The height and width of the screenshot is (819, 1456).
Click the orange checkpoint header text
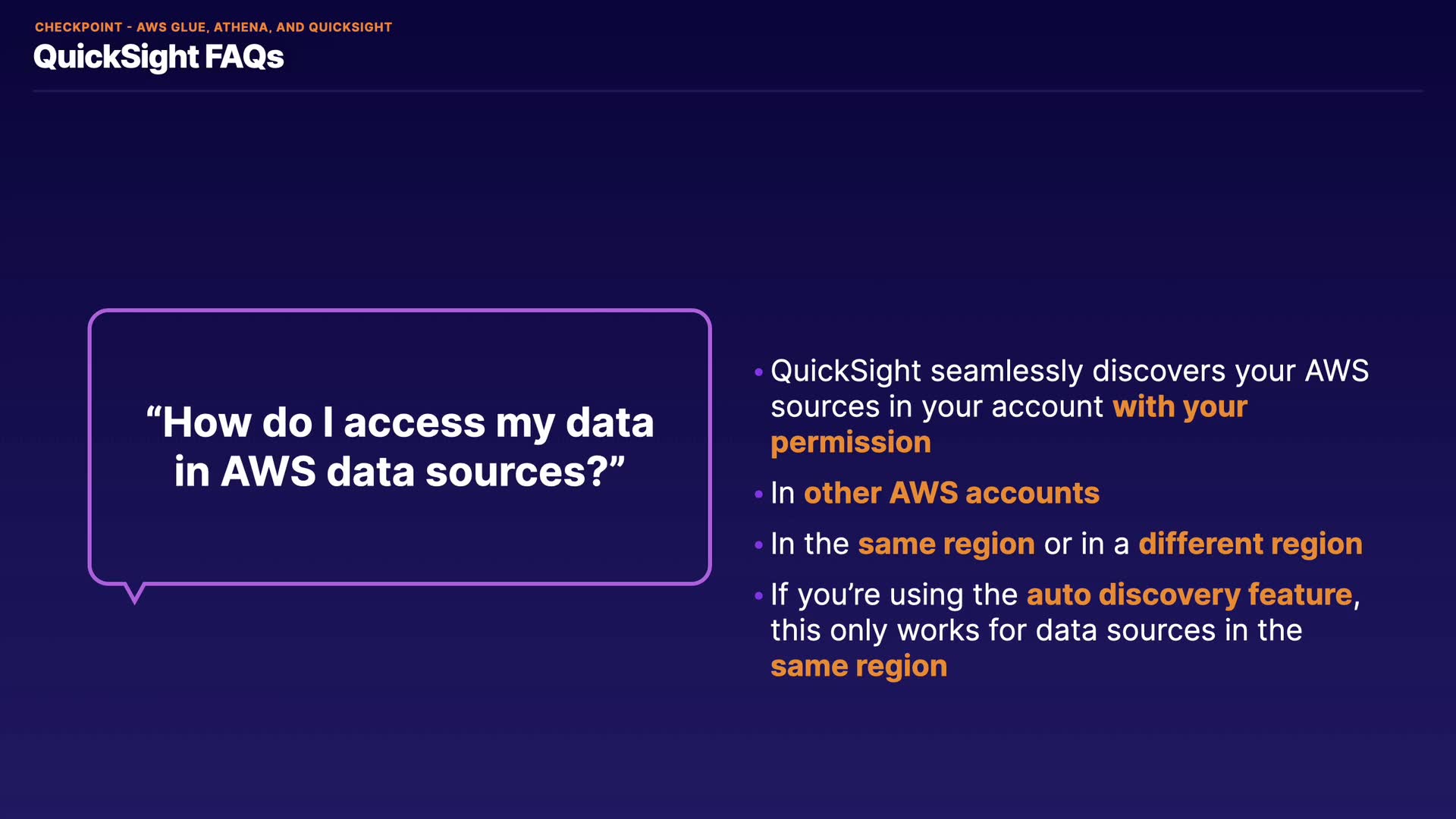coord(213,27)
